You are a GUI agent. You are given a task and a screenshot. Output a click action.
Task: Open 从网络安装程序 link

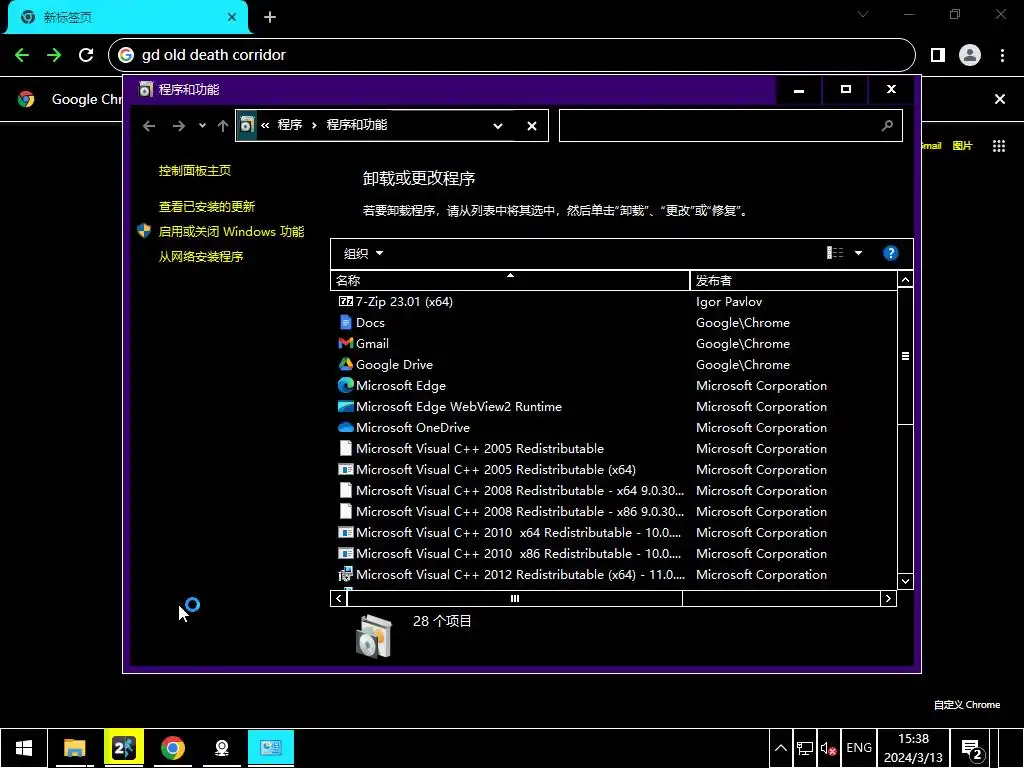point(200,257)
